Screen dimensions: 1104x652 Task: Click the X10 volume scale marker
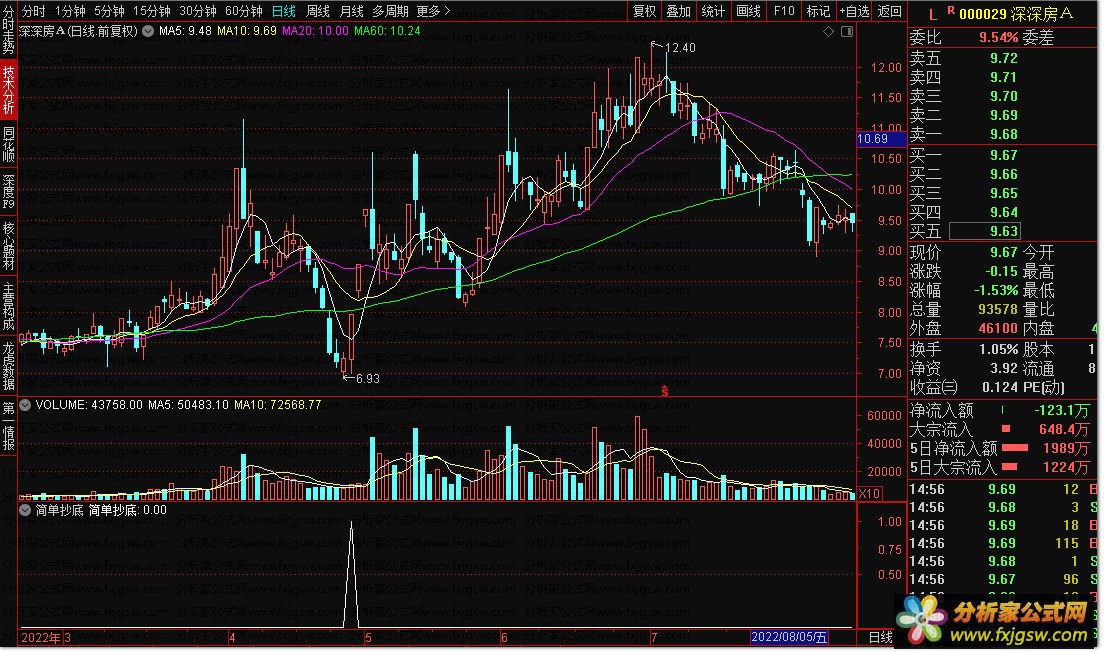click(870, 494)
